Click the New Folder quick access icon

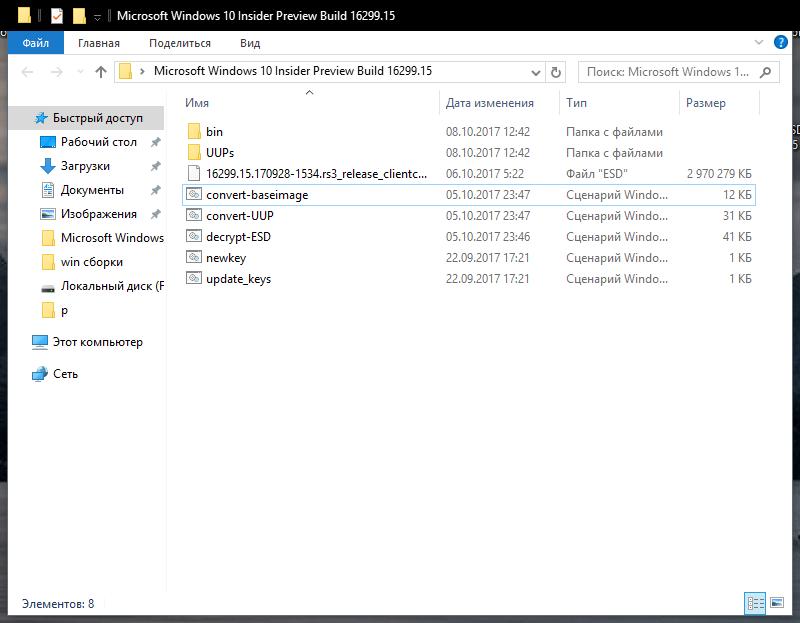tap(78, 16)
